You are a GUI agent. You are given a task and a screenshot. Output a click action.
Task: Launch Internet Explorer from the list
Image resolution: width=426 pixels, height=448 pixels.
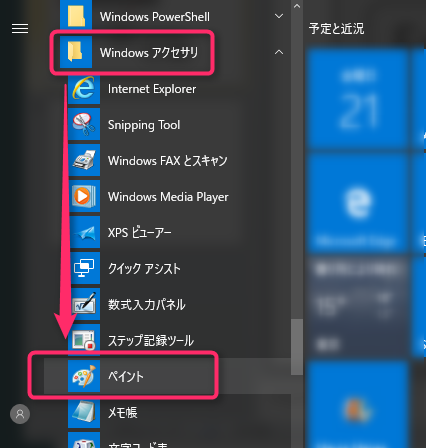pos(152,89)
